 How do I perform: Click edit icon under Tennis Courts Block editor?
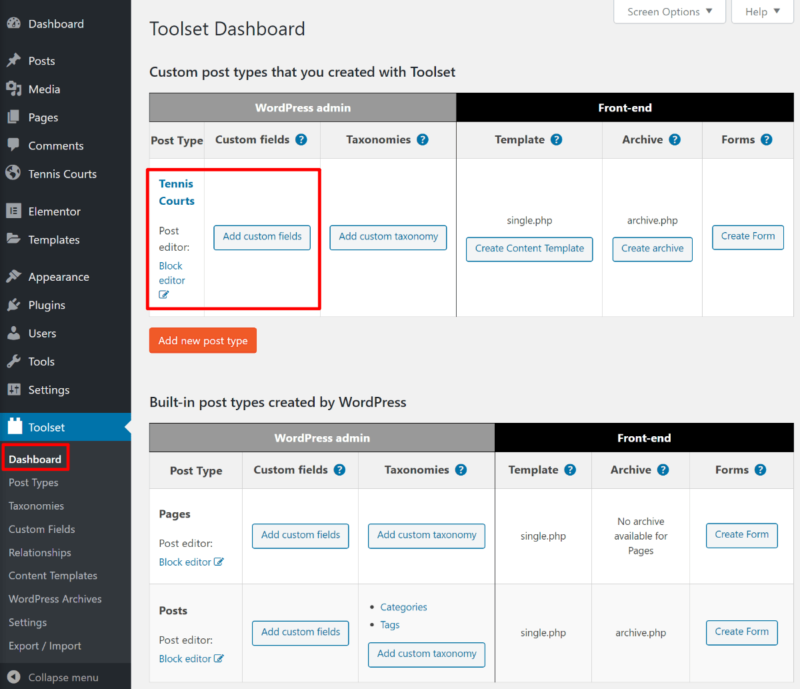pos(163,294)
